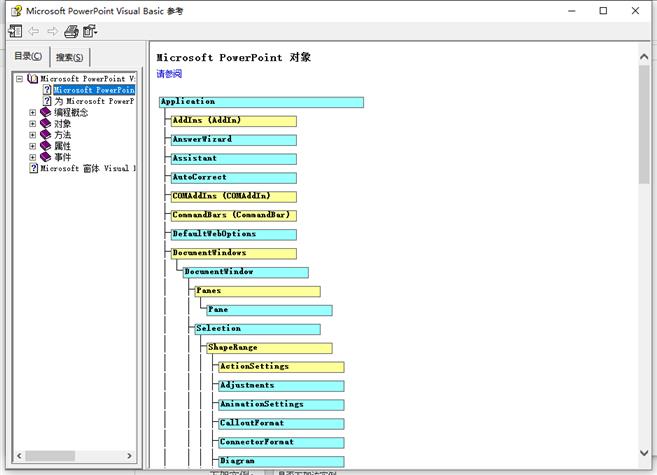Open the Selection object box
The height and width of the screenshot is (475, 657).
258,329
